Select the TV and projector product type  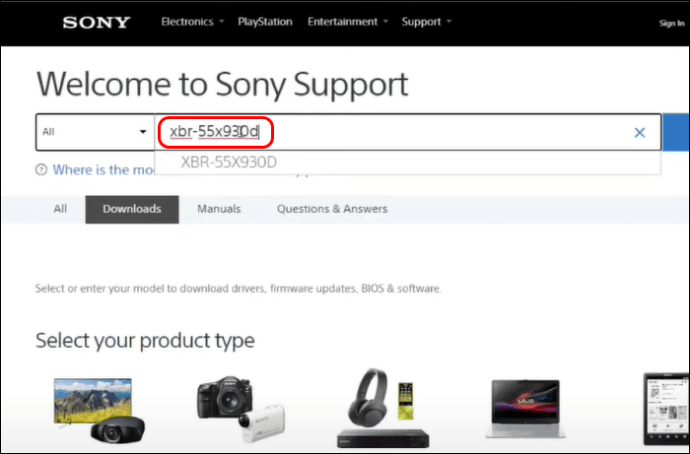(x=99, y=410)
